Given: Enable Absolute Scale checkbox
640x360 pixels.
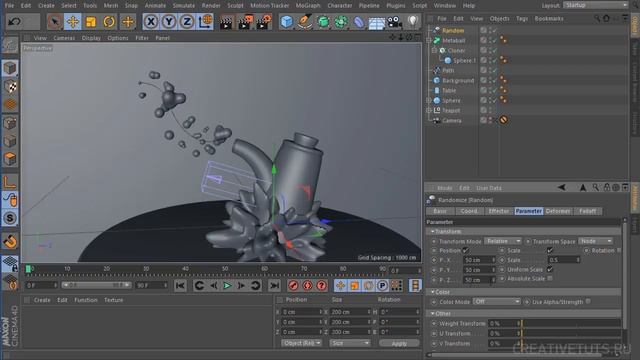Looking at the screenshot, I should click(x=550, y=278).
